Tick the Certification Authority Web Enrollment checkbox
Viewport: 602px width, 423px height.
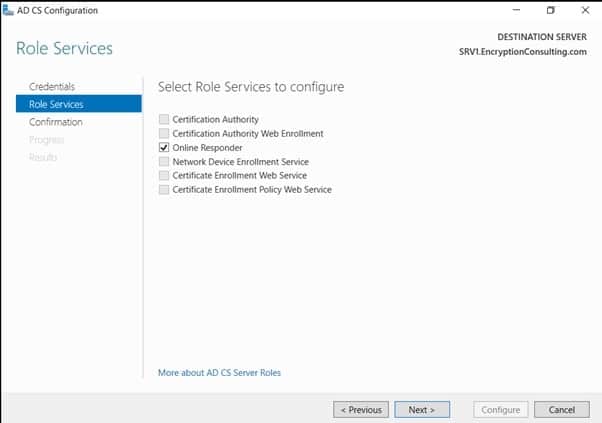click(x=164, y=133)
